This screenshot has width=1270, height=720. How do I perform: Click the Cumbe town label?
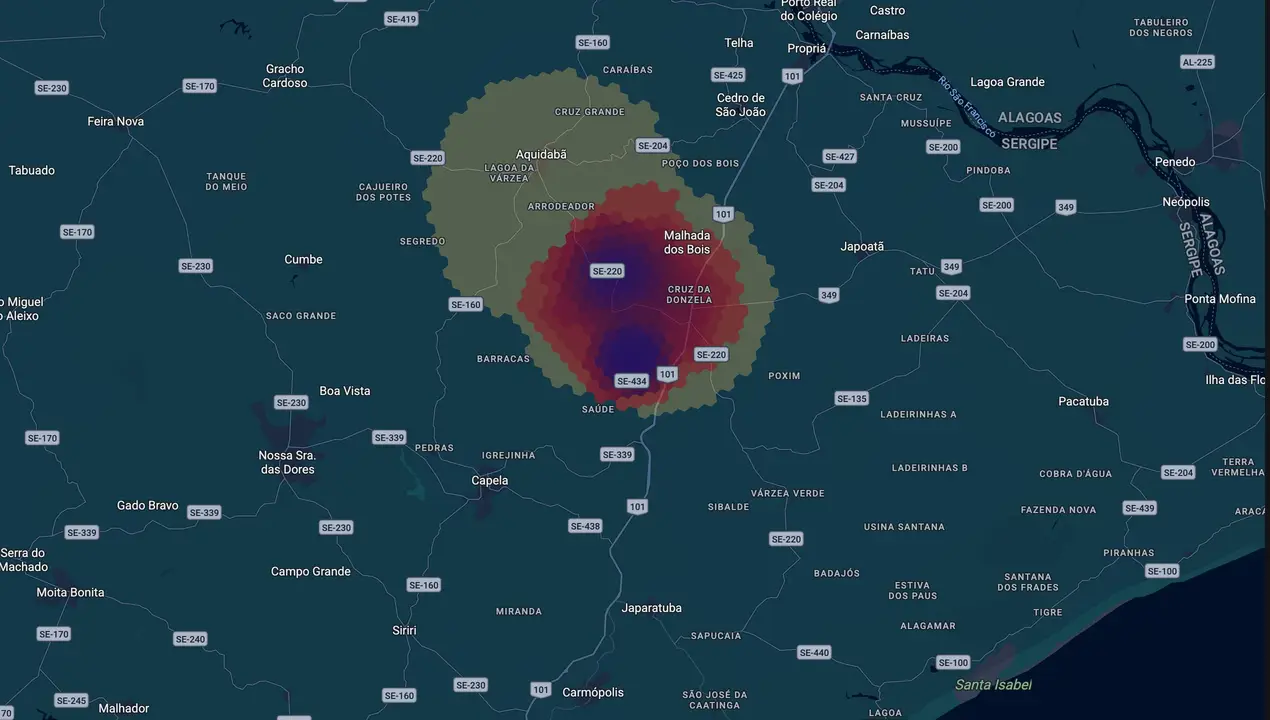pyautogui.click(x=303, y=260)
